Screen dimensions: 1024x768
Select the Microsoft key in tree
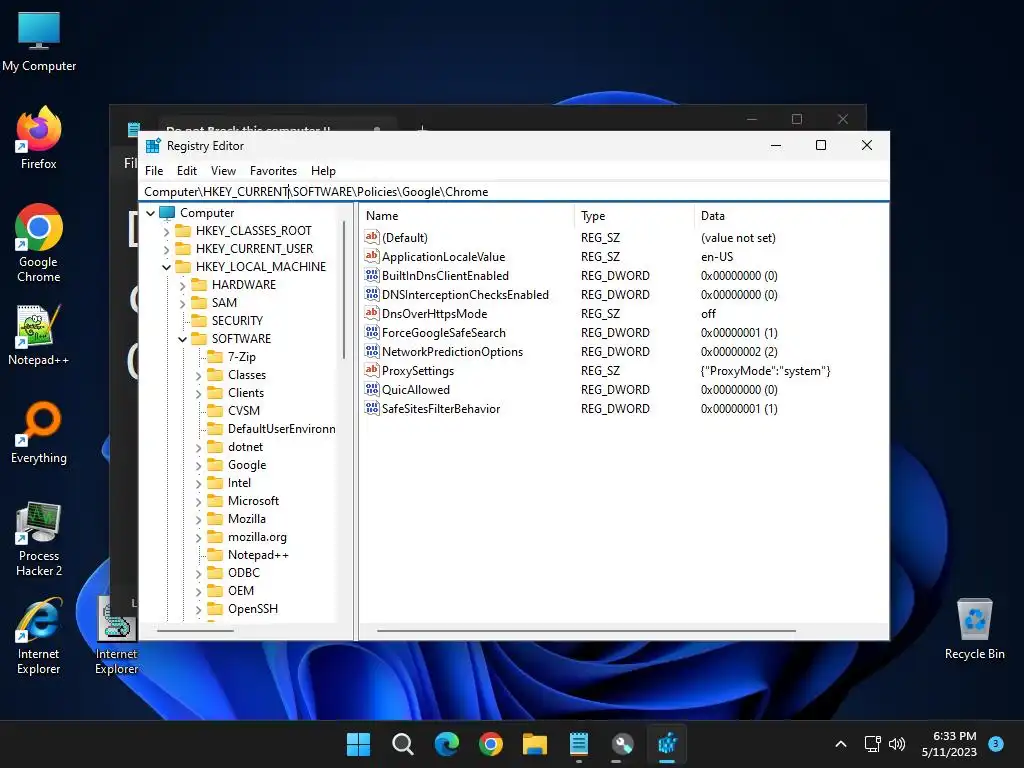tap(253, 500)
